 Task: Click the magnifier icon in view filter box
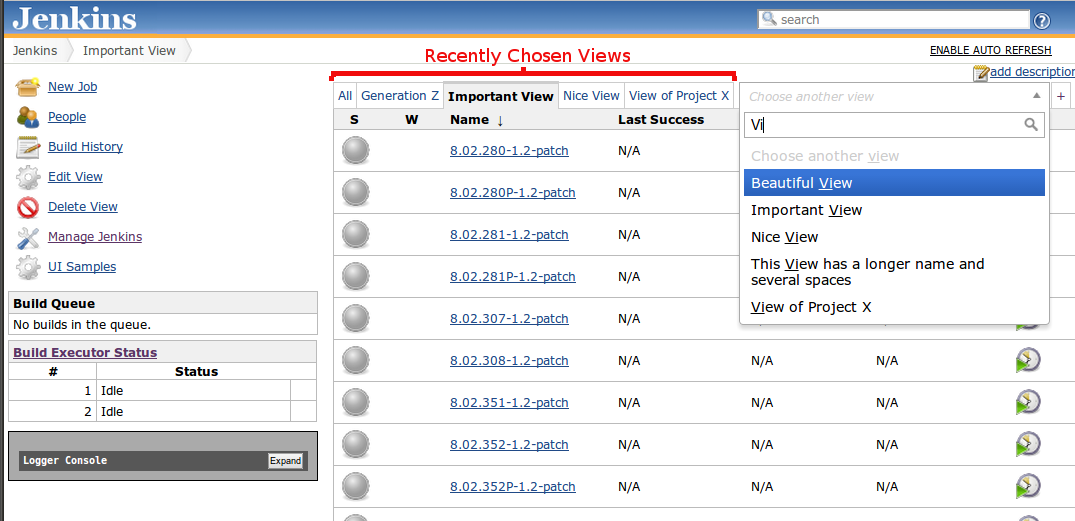coord(1030,124)
